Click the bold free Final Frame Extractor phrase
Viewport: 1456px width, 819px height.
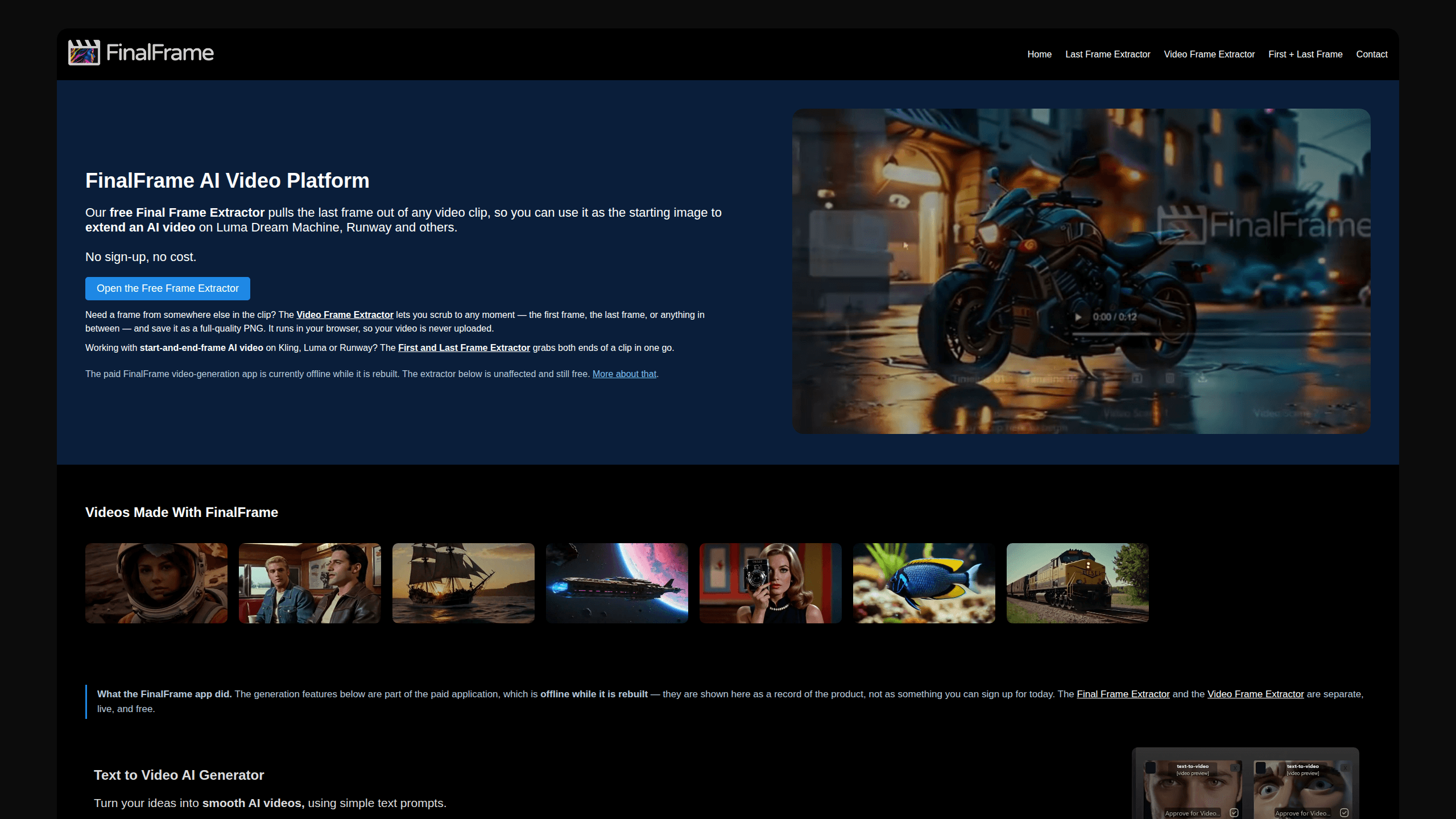tap(187, 212)
